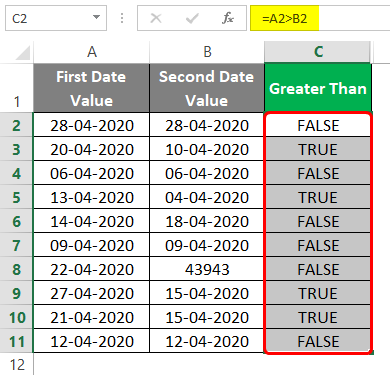Image resolution: width=390 pixels, height=375 pixels.
Task: Click the 'Second Date Value' header cell
Action: click(207, 88)
